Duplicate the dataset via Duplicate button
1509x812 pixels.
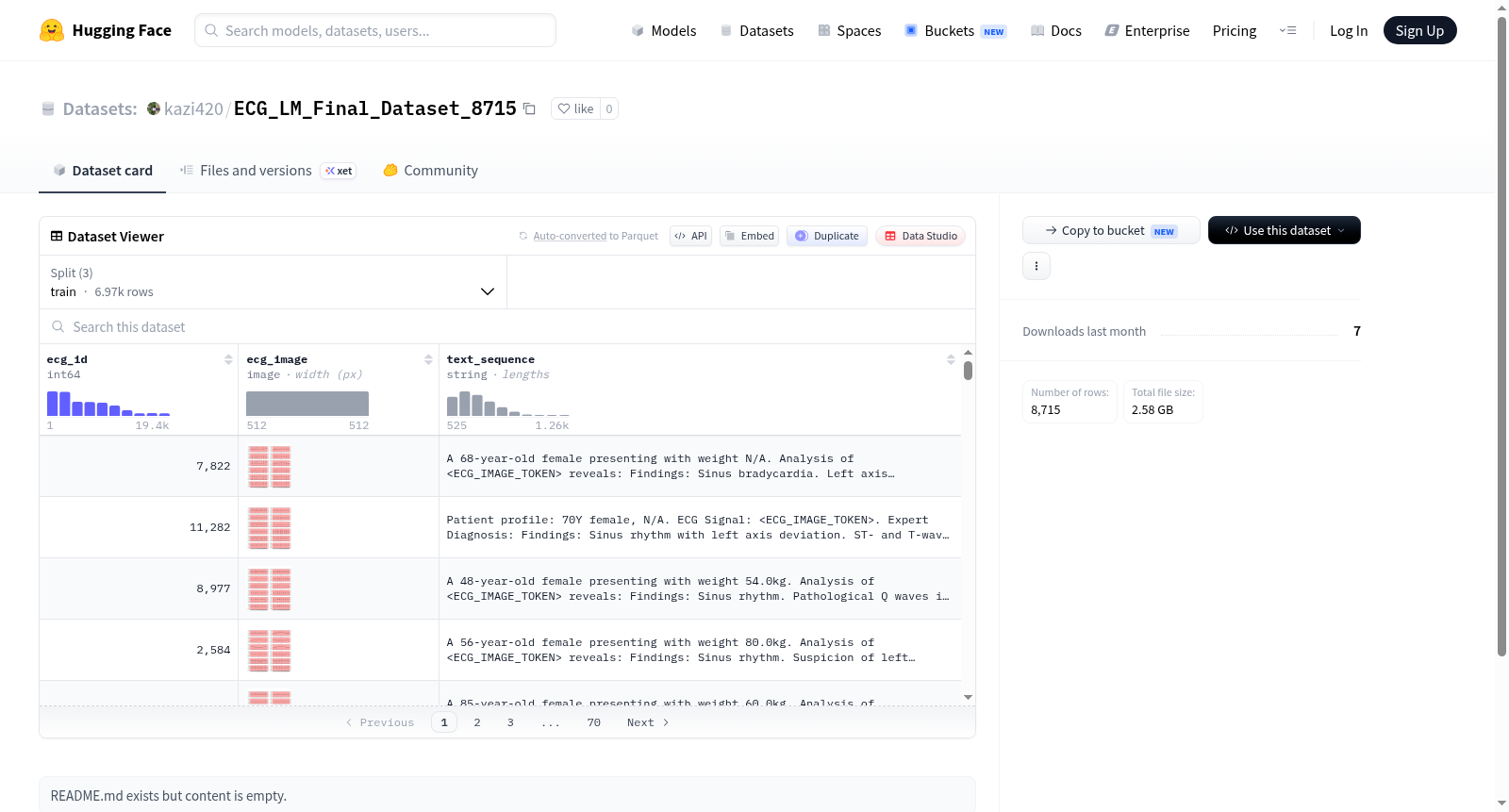827,236
